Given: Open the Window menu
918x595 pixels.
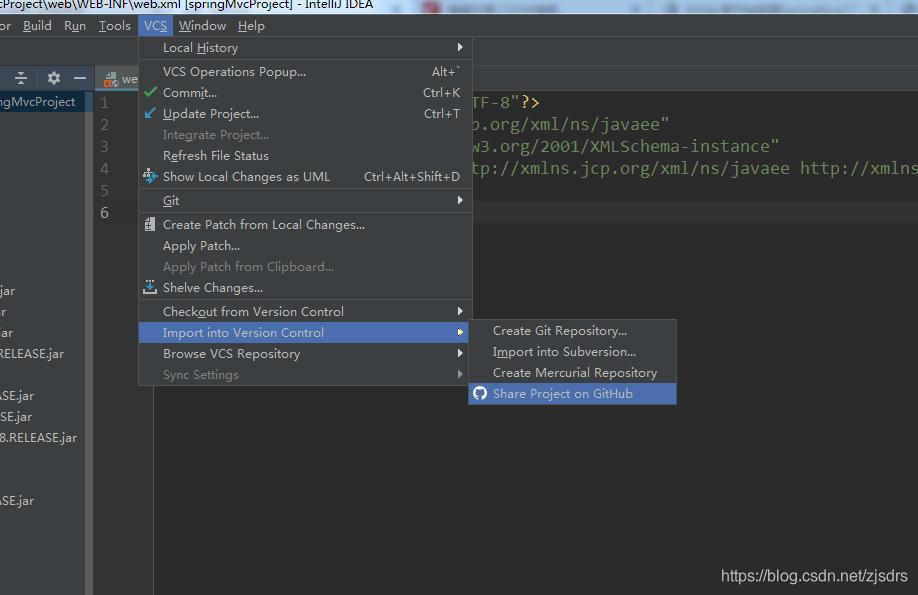Looking at the screenshot, I should tap(202, 26).
